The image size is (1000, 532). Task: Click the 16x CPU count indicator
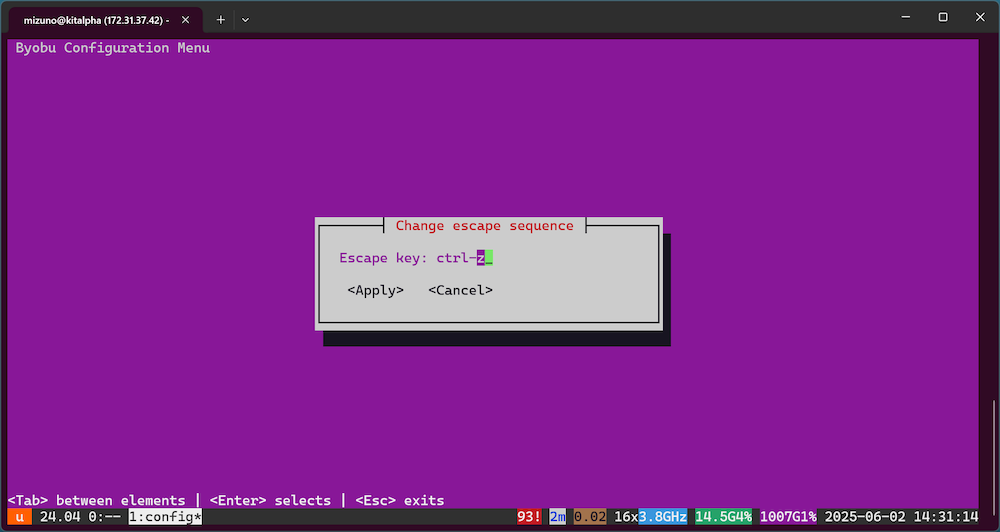626,517
